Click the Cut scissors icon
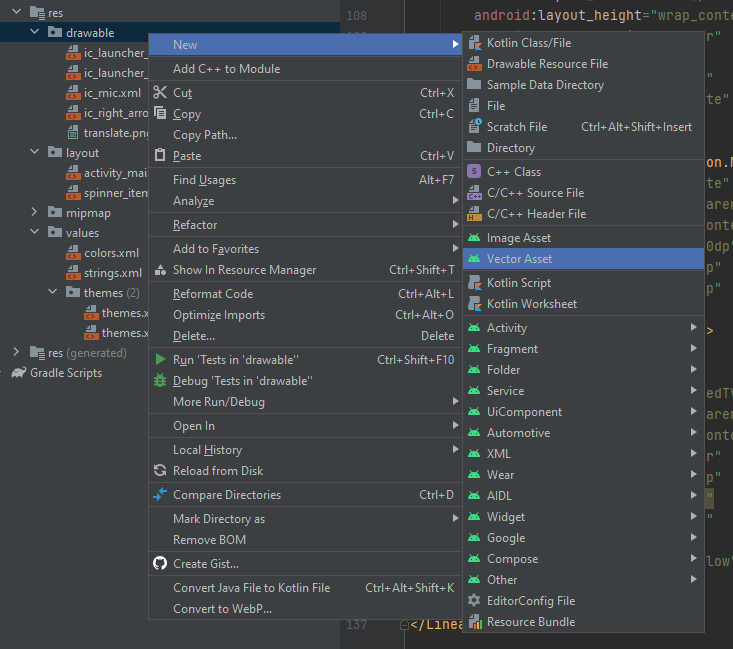Viewport: 733px width, 649px height. pyautogui.click(x=160, y=93)
